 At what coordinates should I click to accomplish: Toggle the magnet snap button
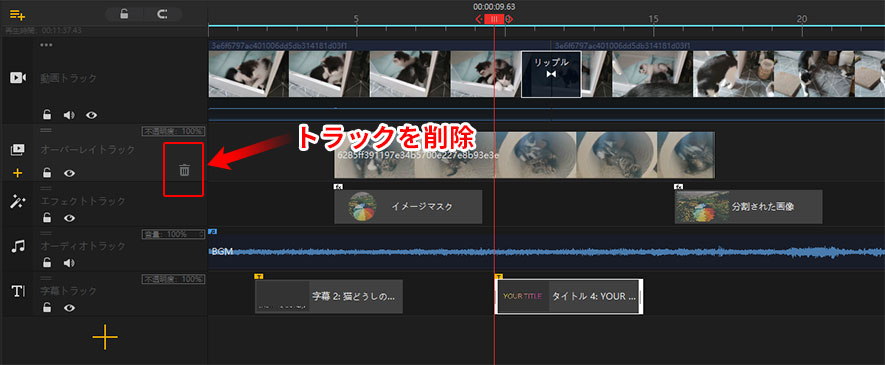pos(163,15)
